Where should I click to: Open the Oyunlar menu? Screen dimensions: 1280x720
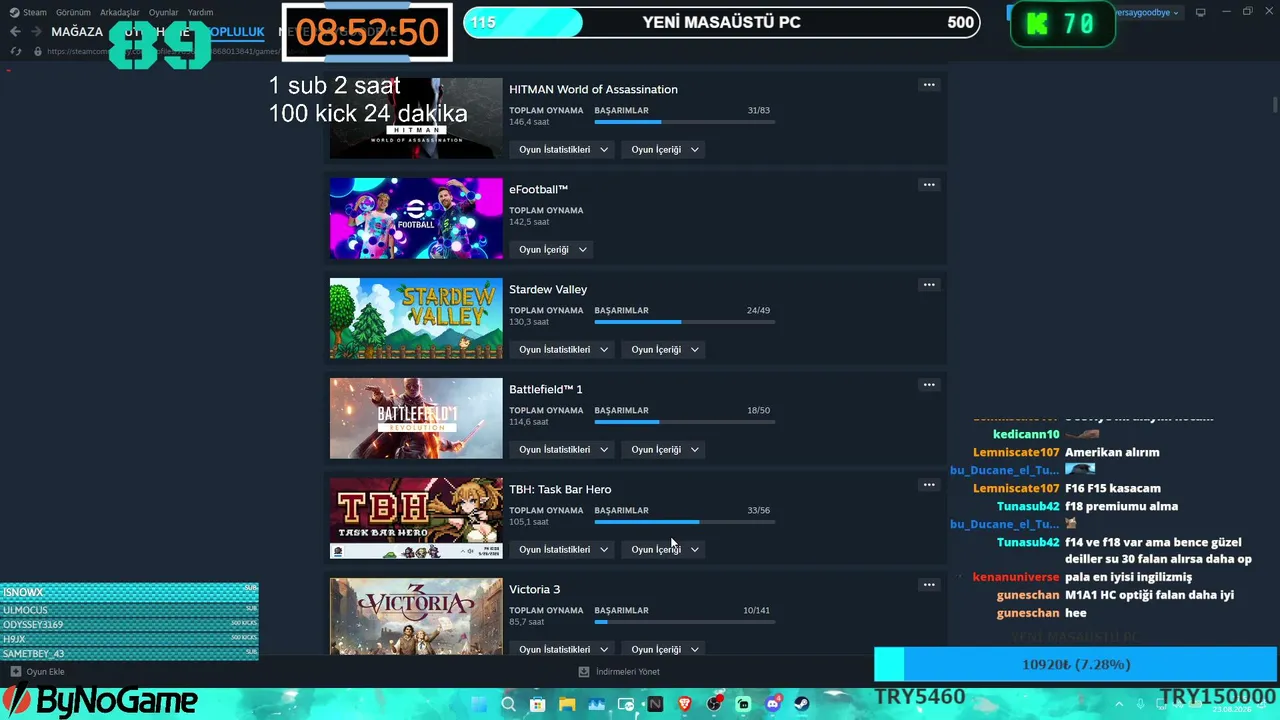164,12
